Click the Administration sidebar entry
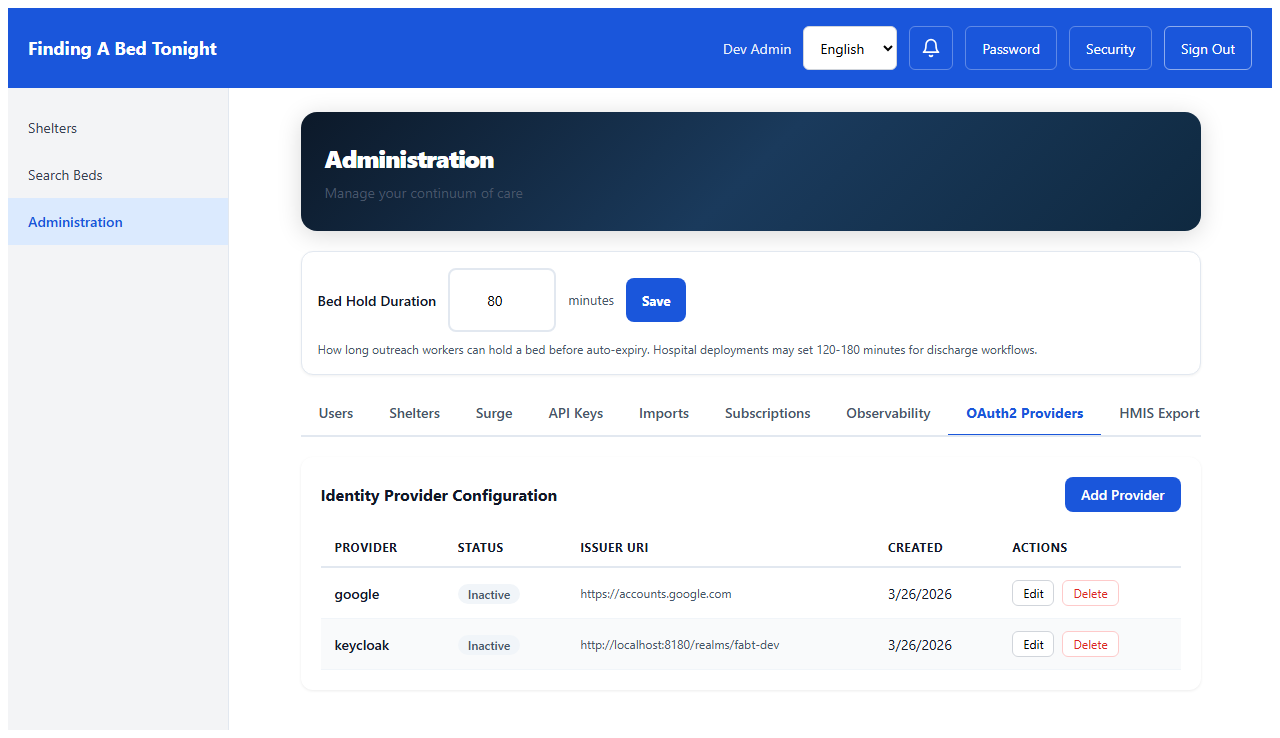 [x=75, y=221]
